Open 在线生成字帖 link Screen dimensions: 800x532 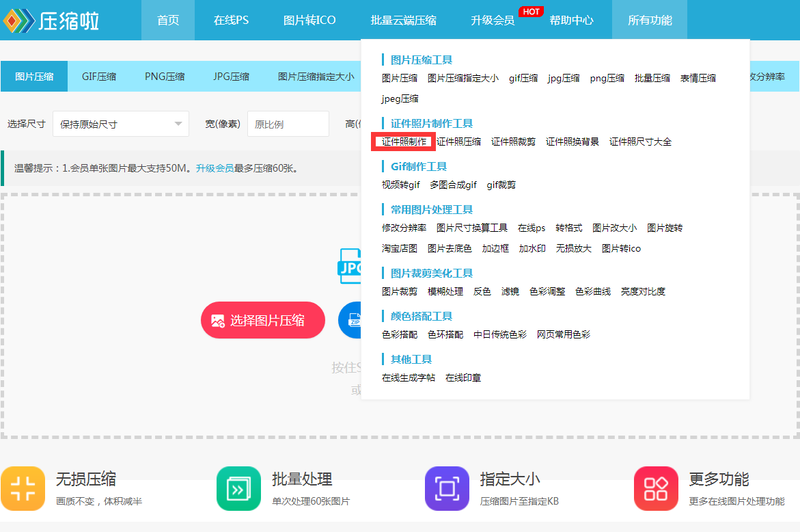tap(409, 377)
